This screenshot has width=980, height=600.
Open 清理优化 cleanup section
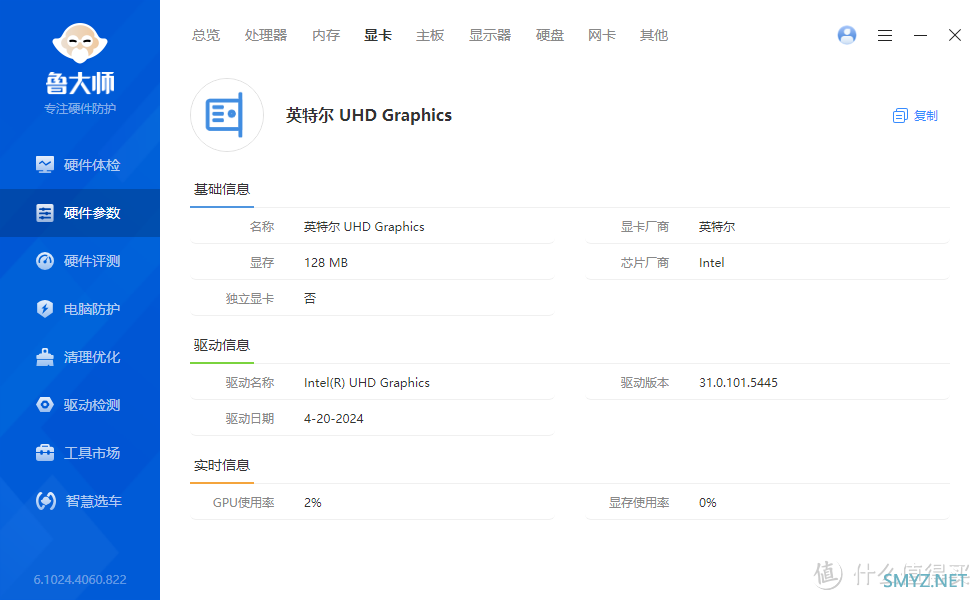[79, 357]
